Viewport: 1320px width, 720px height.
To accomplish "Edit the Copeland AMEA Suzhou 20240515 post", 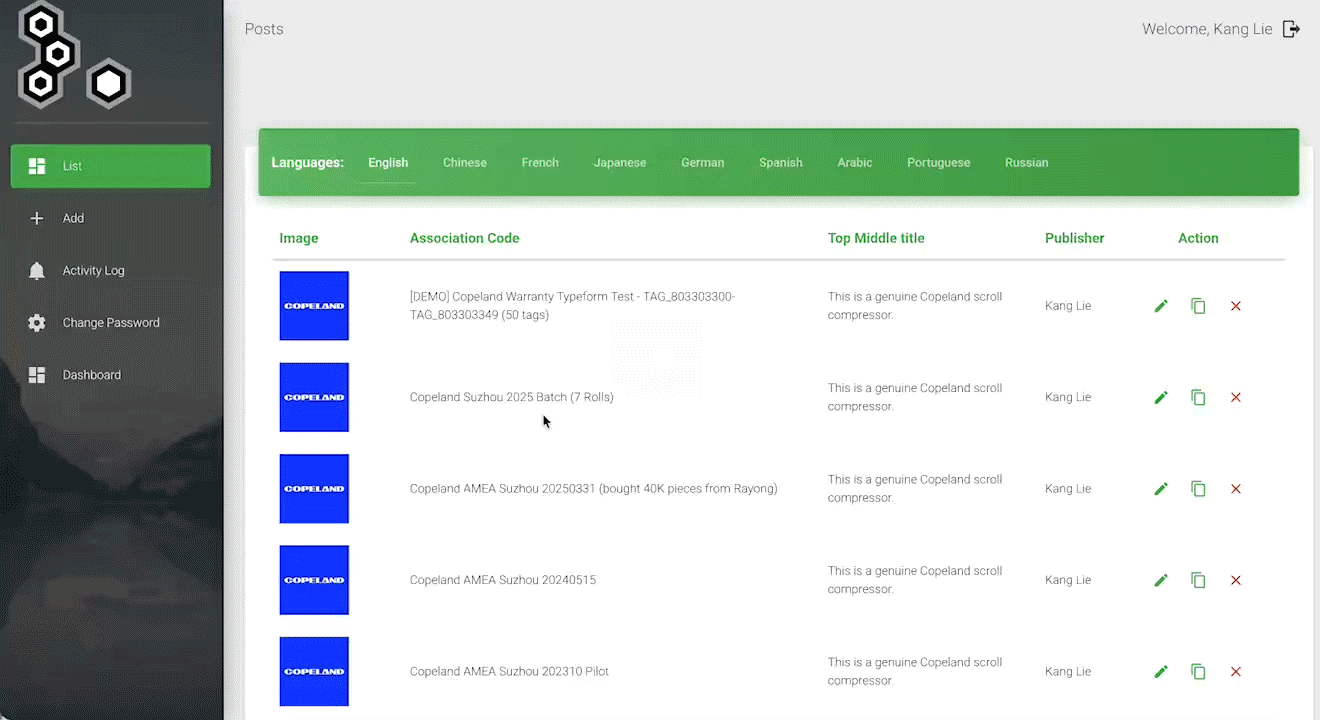I will point(1161,580).
